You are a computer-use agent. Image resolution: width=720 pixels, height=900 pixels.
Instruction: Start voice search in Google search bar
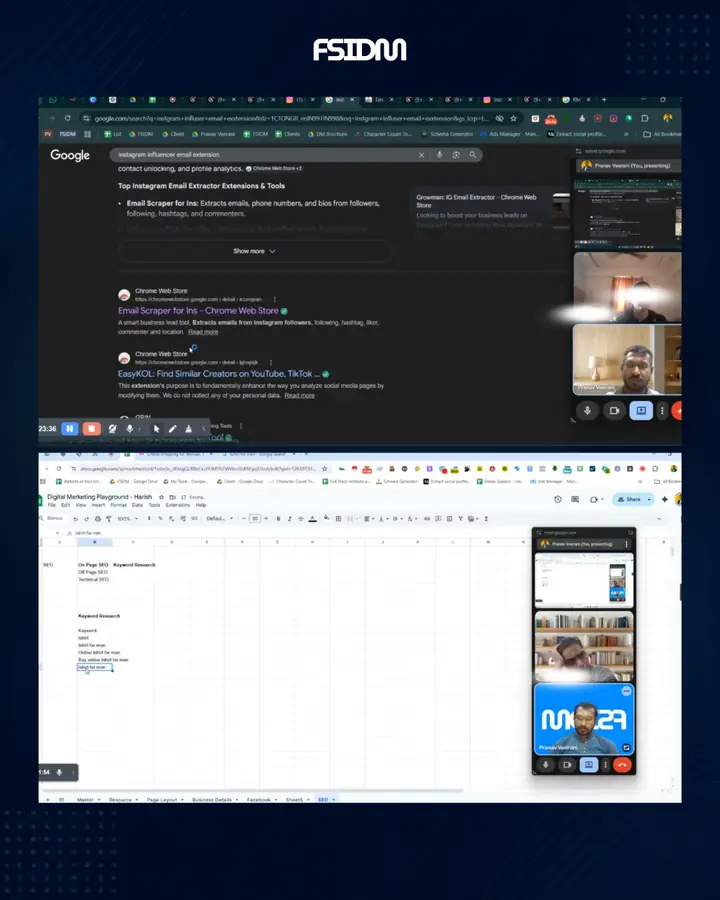point(439,155)
